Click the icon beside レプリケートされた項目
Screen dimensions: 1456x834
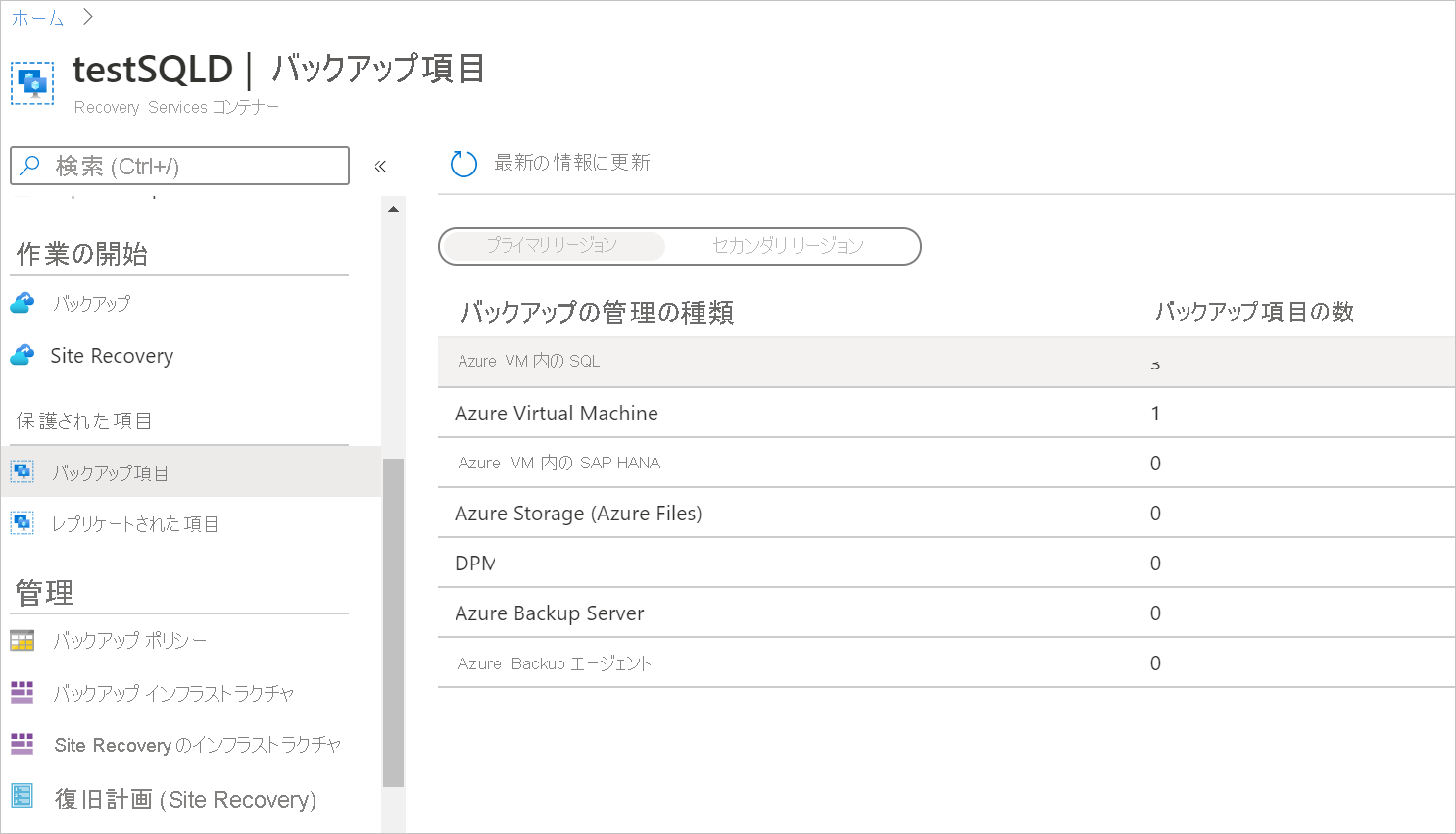click(23, 523)
